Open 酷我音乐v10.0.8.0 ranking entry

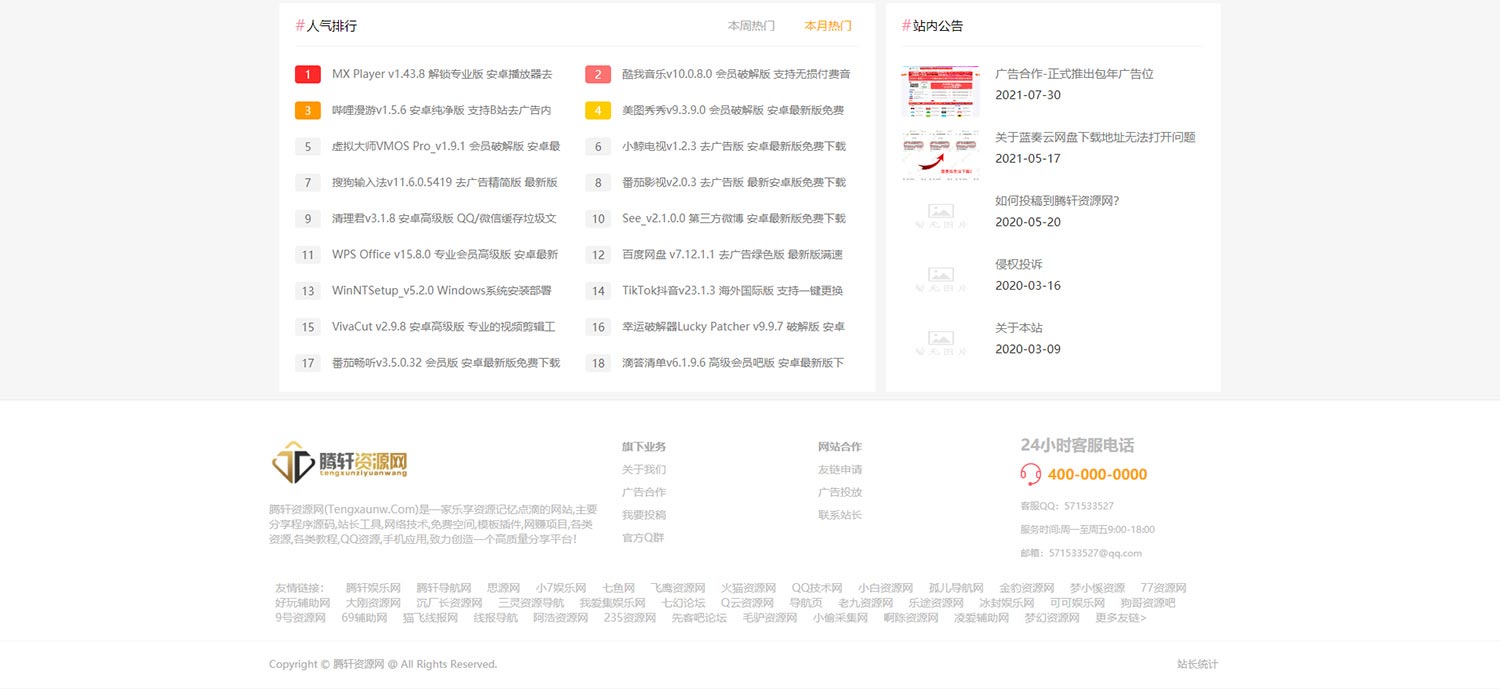[x=736, y=74]
